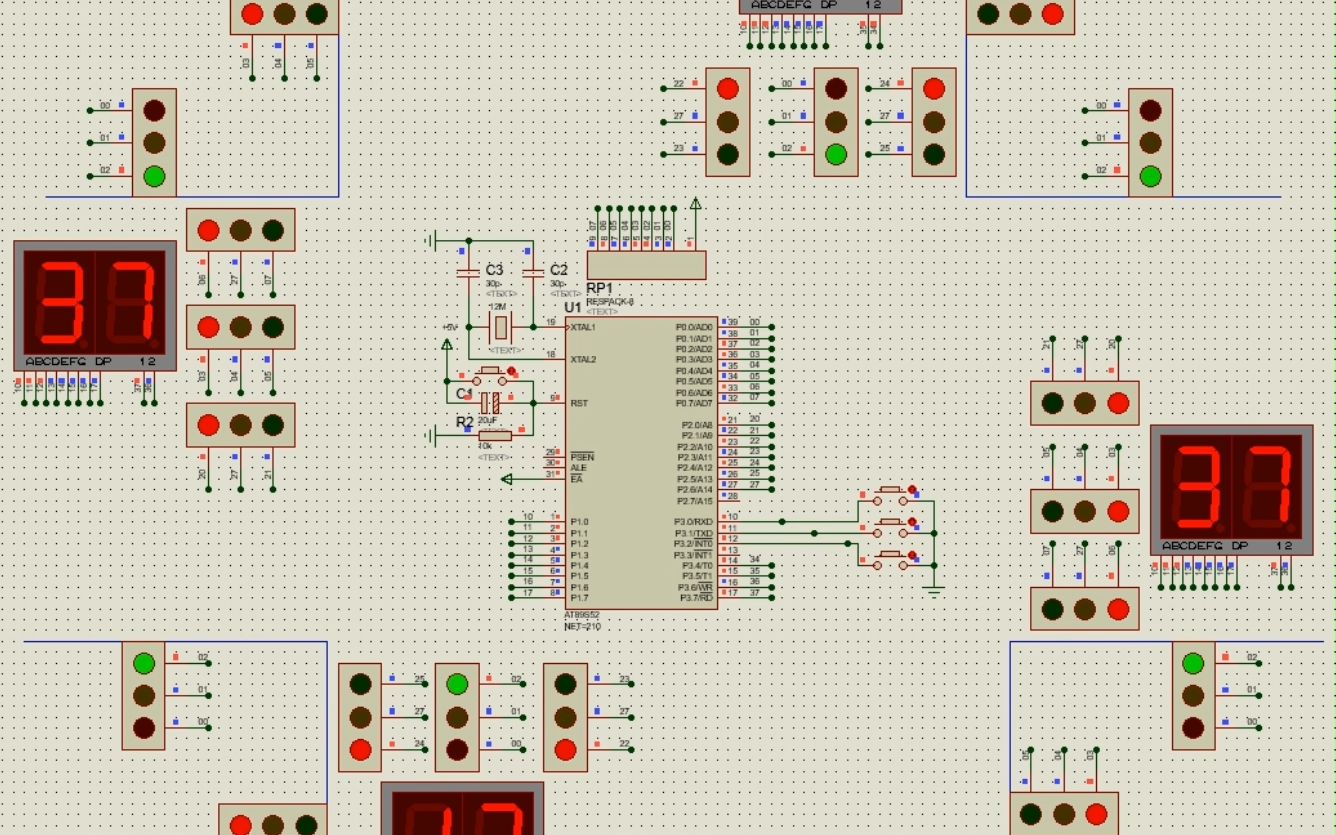The height and width of the screenshot is (835, 1336).
Task: Select the U1 AT89S52 microcontroller body
Action: pyautogui.click(x=641, y=463)
